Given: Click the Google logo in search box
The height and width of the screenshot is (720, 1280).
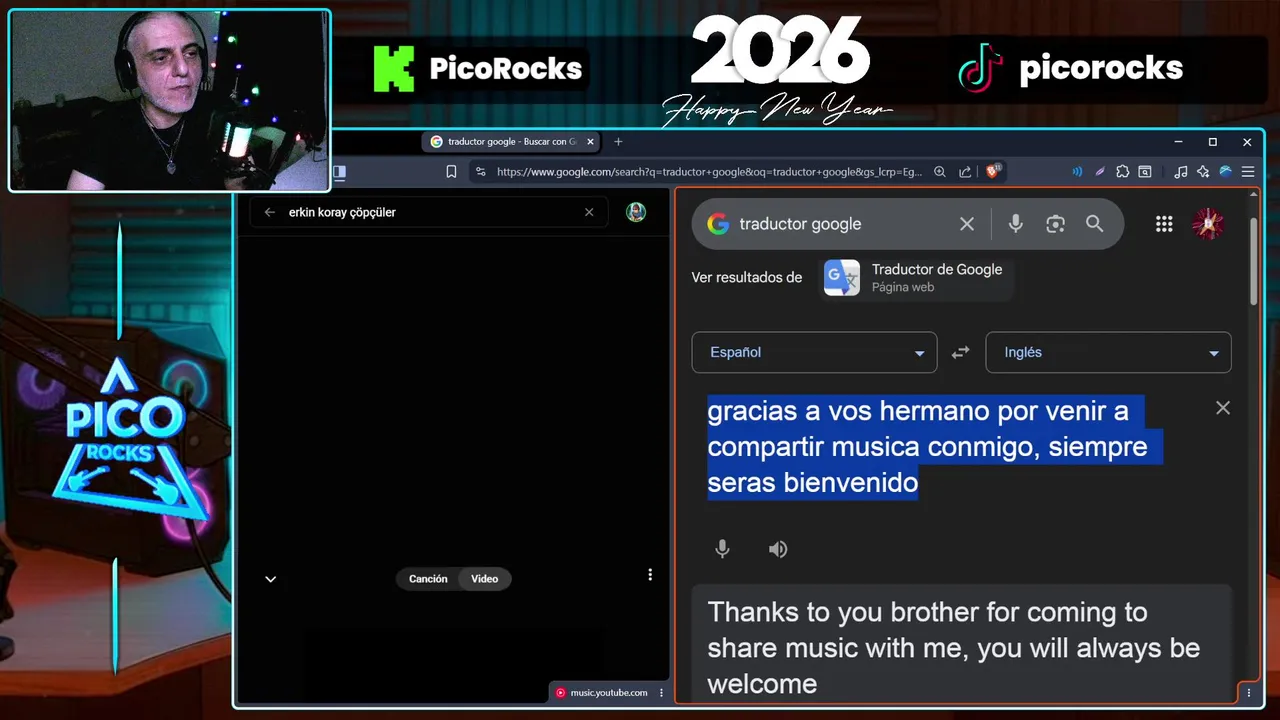Looking at the screenshot, I should 718,224.
